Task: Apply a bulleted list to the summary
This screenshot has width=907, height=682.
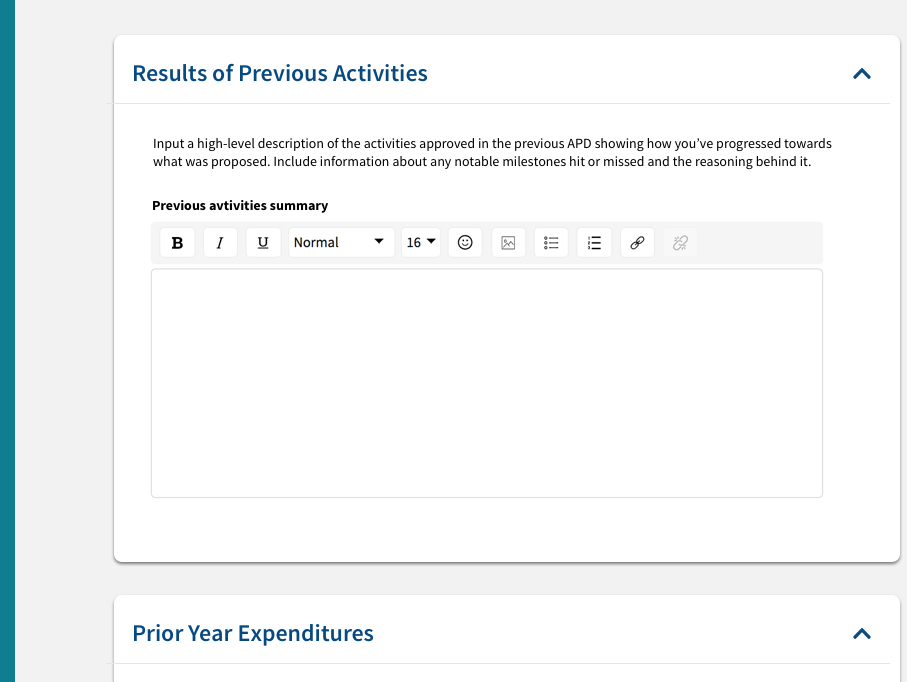Action: pyautogui.click(x=551, y=242)
